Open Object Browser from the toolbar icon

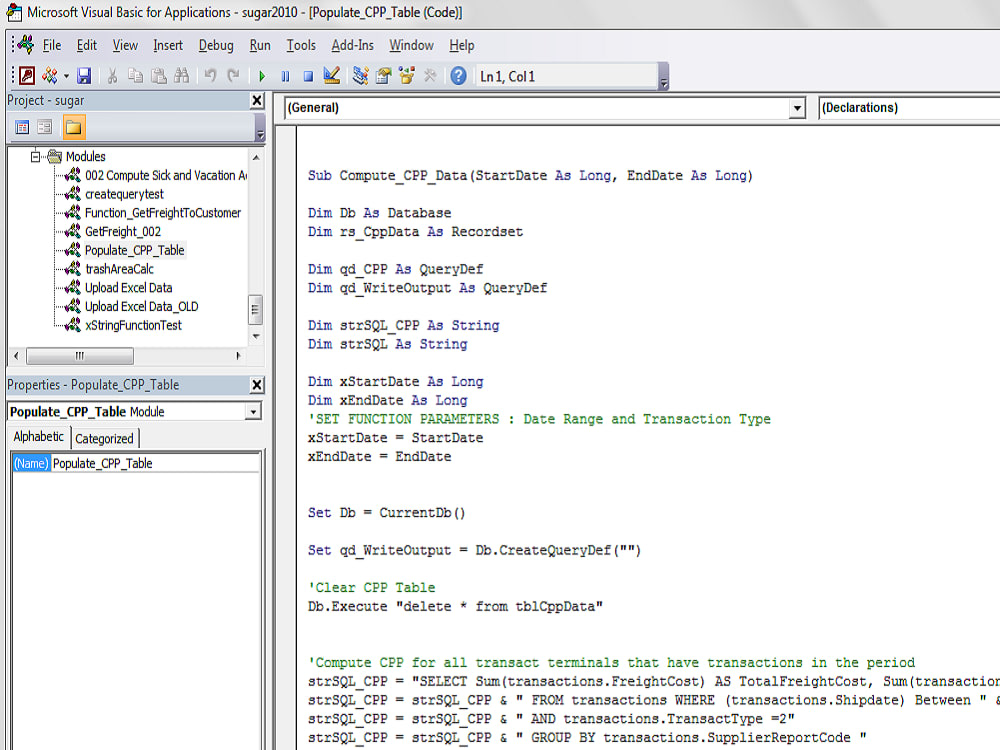click(x=406, y=76)
